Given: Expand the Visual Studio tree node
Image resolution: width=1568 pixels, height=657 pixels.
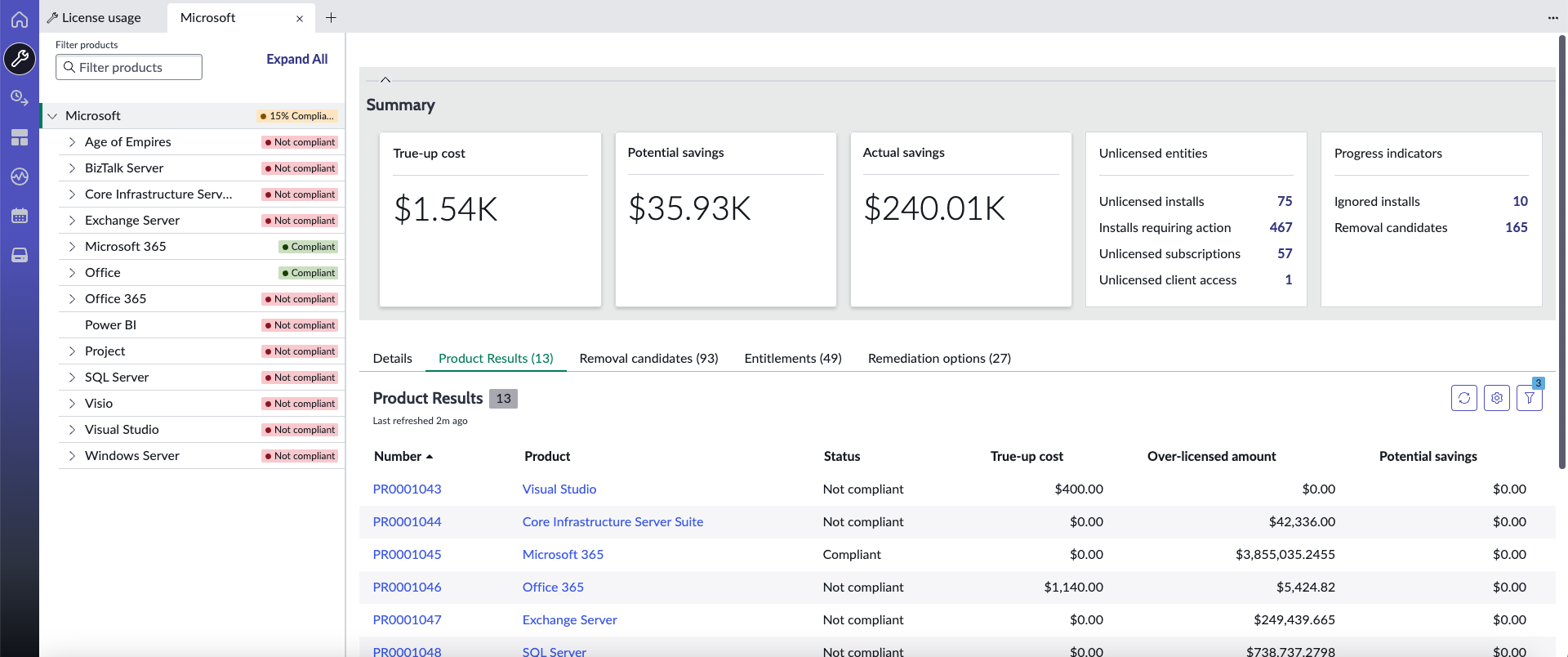Looking at the screenshot, I should (x=72, y=430).
